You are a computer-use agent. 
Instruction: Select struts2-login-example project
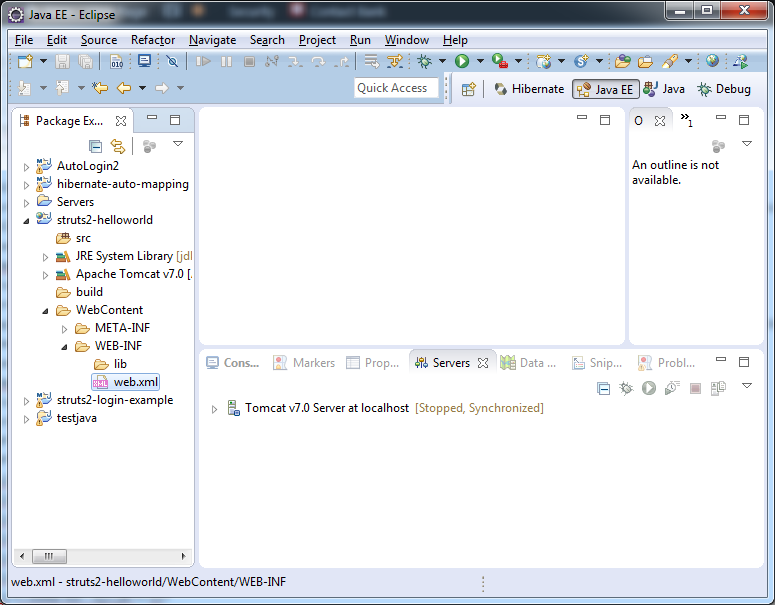105,400
